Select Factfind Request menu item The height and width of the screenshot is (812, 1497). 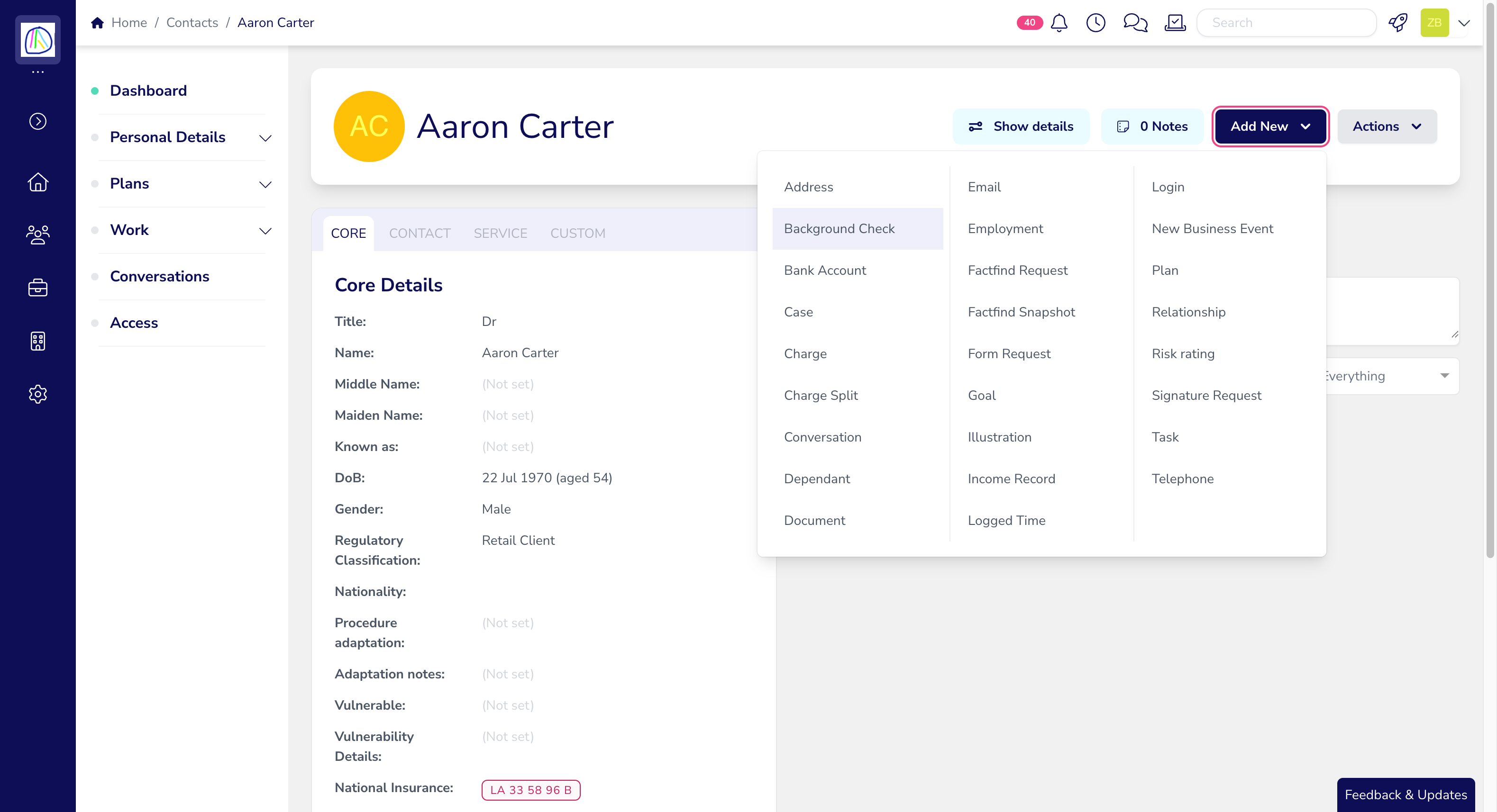point(1041,271)
